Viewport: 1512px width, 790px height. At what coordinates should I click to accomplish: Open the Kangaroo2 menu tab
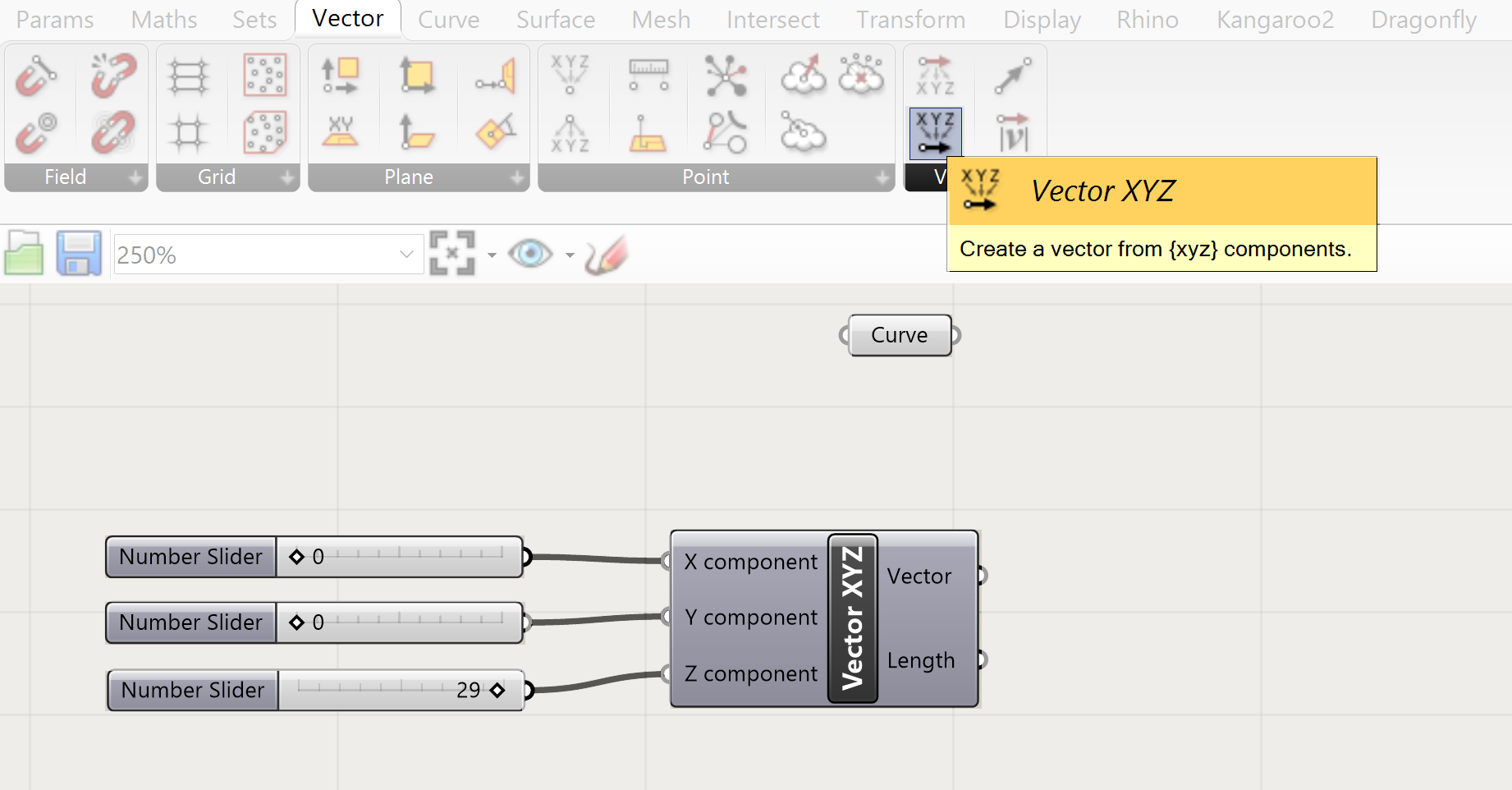[x=1274, y=19]
